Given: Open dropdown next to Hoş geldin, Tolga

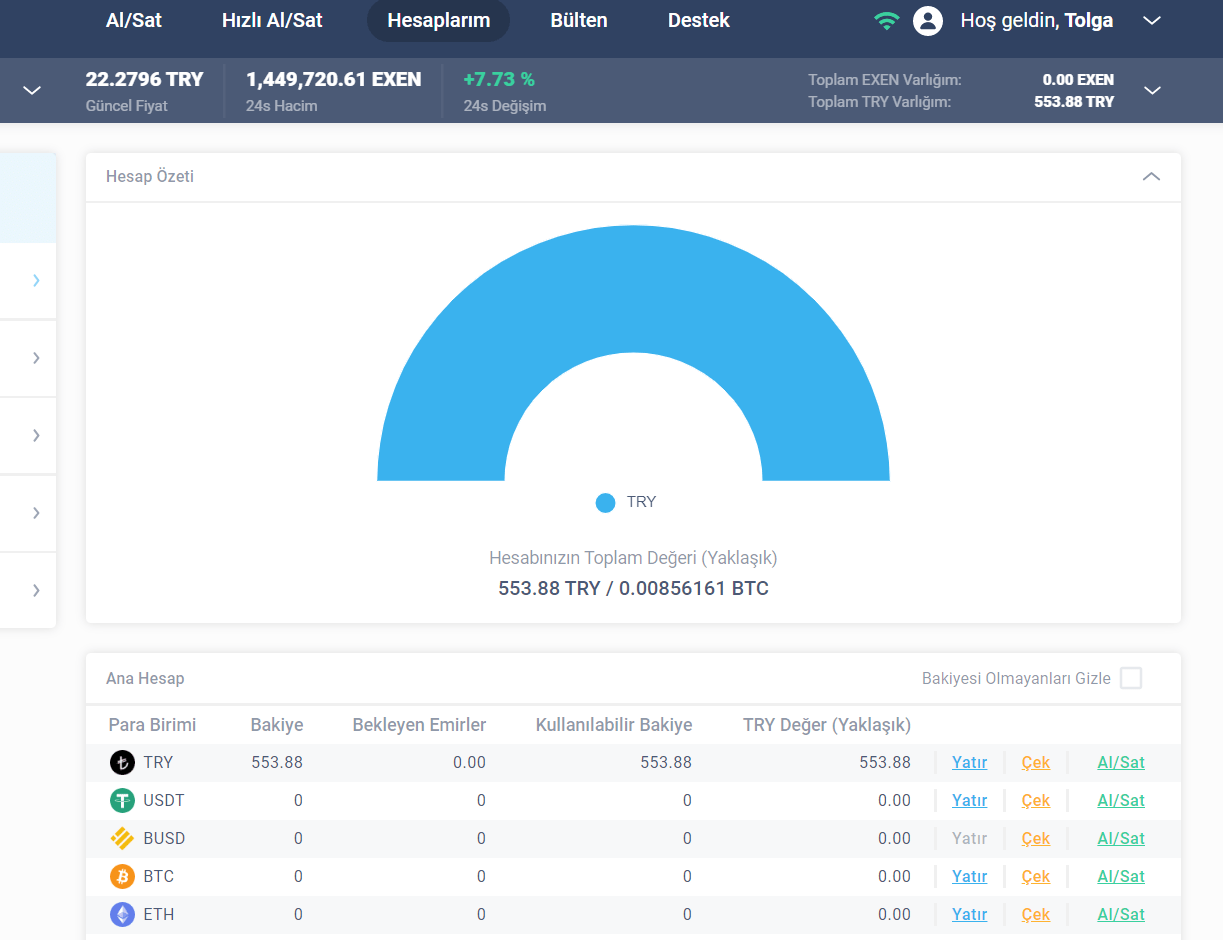Looking at the screenshot, I should click(1152, 21).
